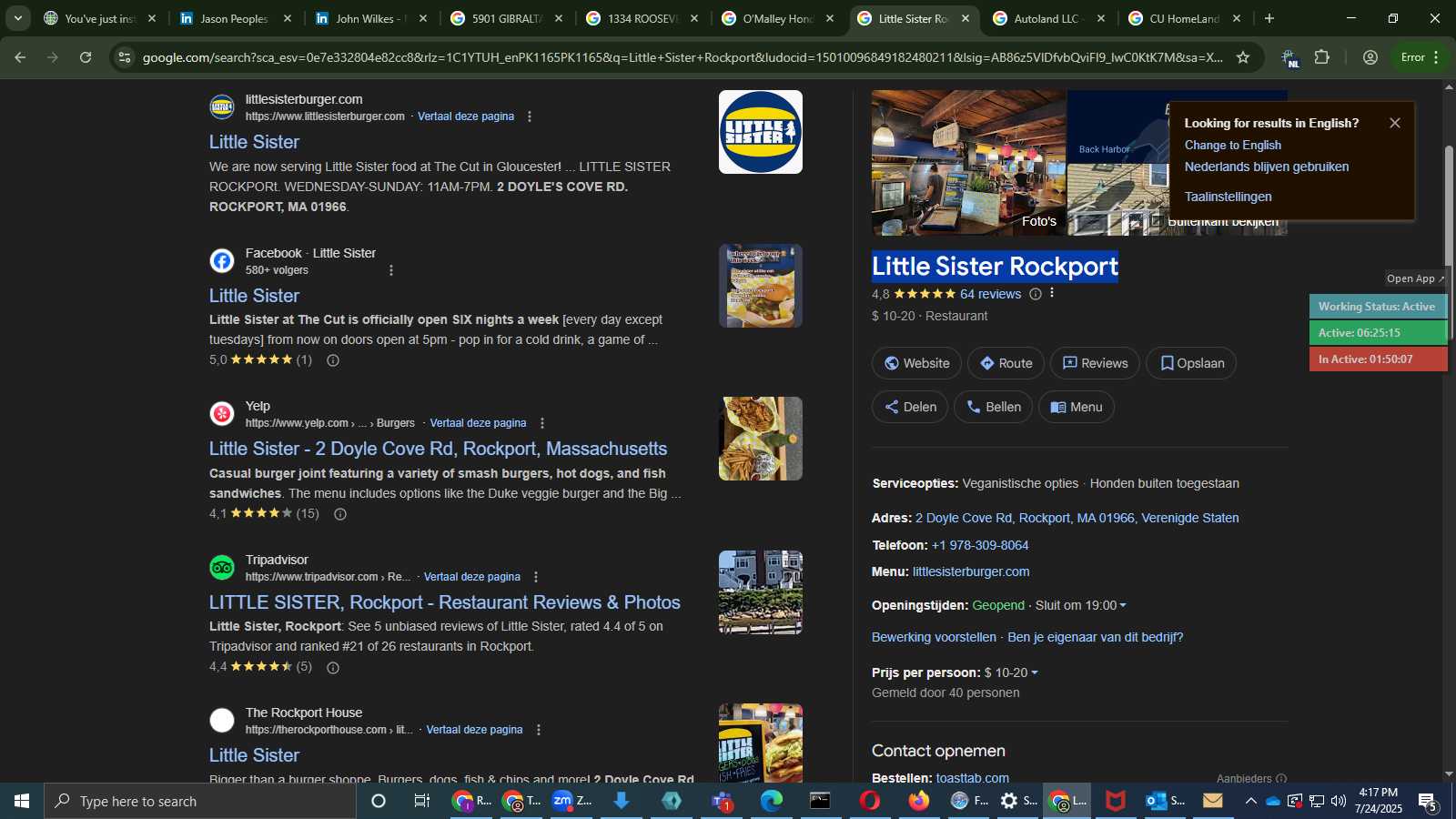Expand opening hours dropdown arrow
The height and width of the screenshot is (819, 1456).
click(x=1123, y=606)
